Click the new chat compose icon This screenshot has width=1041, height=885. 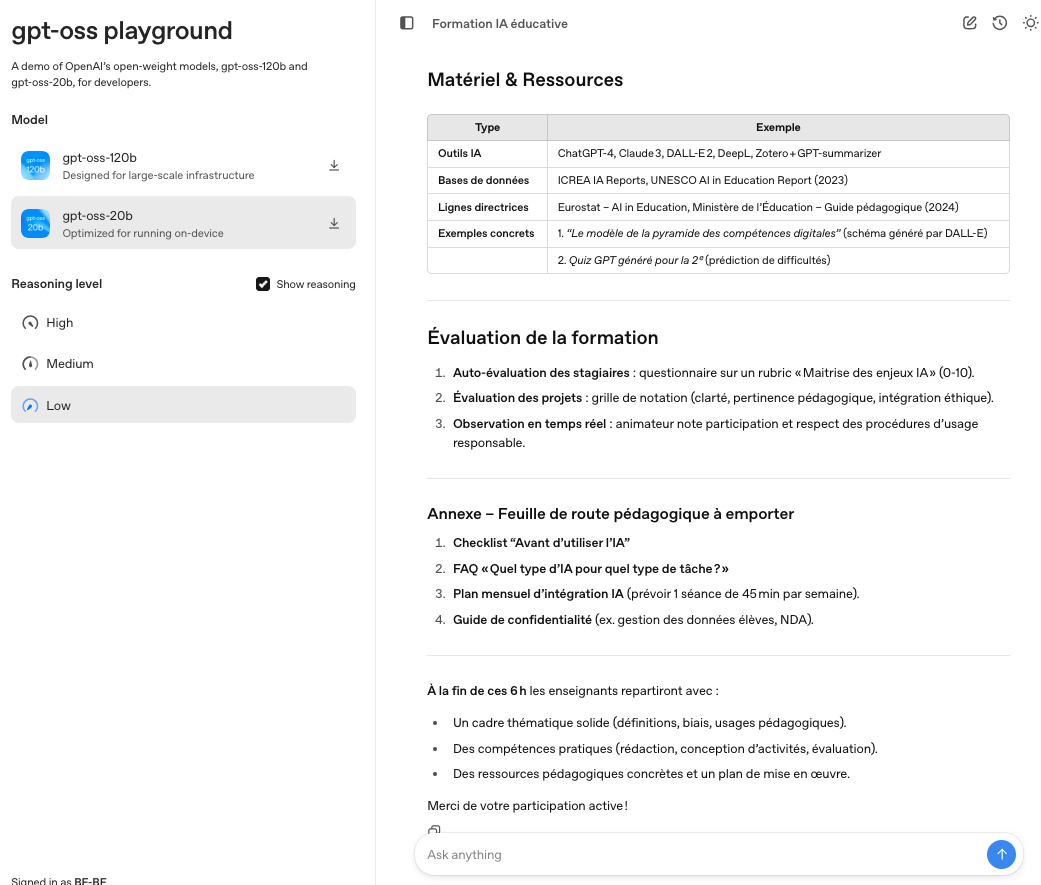coord(969,23)
